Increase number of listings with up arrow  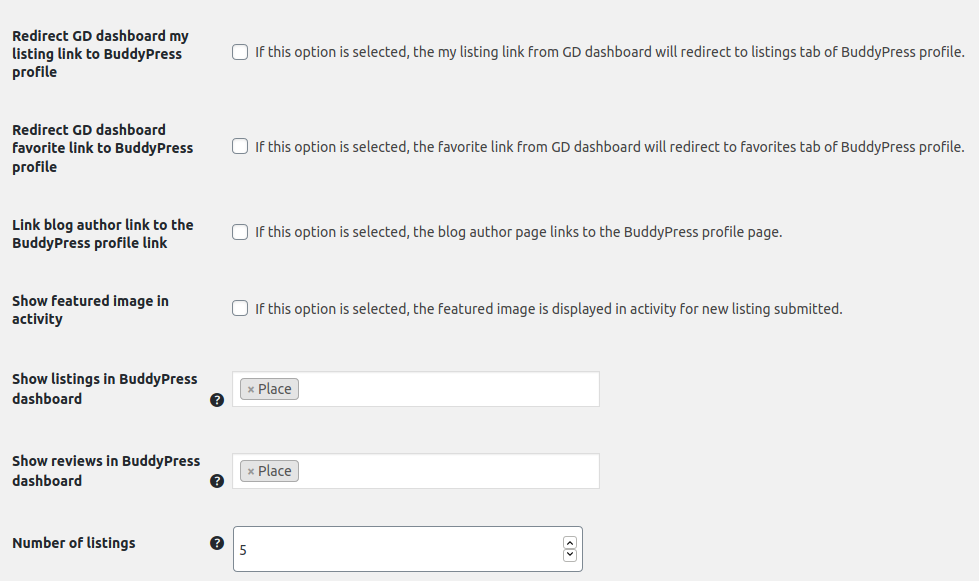pyautogui.click(x=570, y=541)
